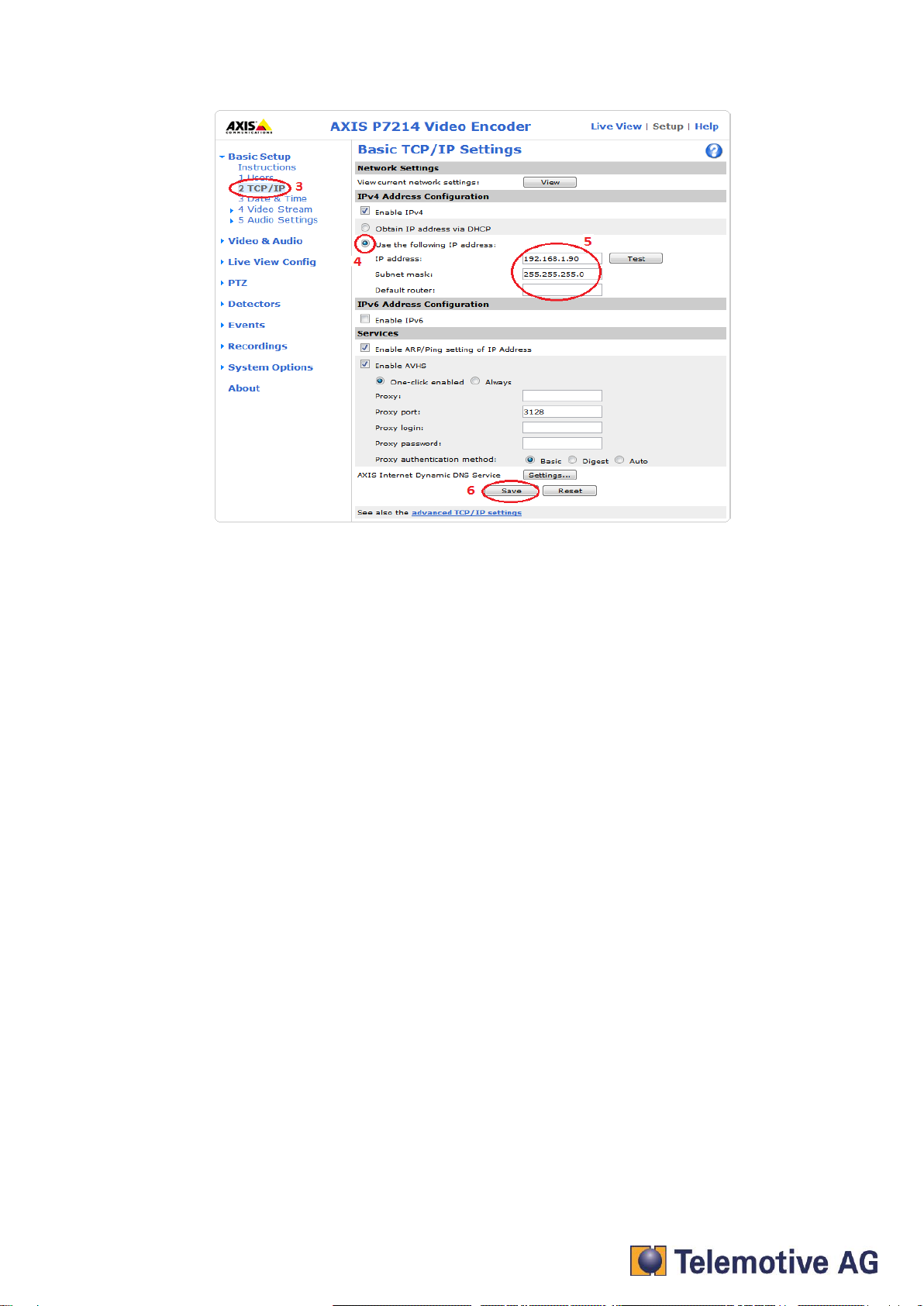
Task: Expand the 4 Video Stream sub-item arrow
Action: click(x=232, y=210)
